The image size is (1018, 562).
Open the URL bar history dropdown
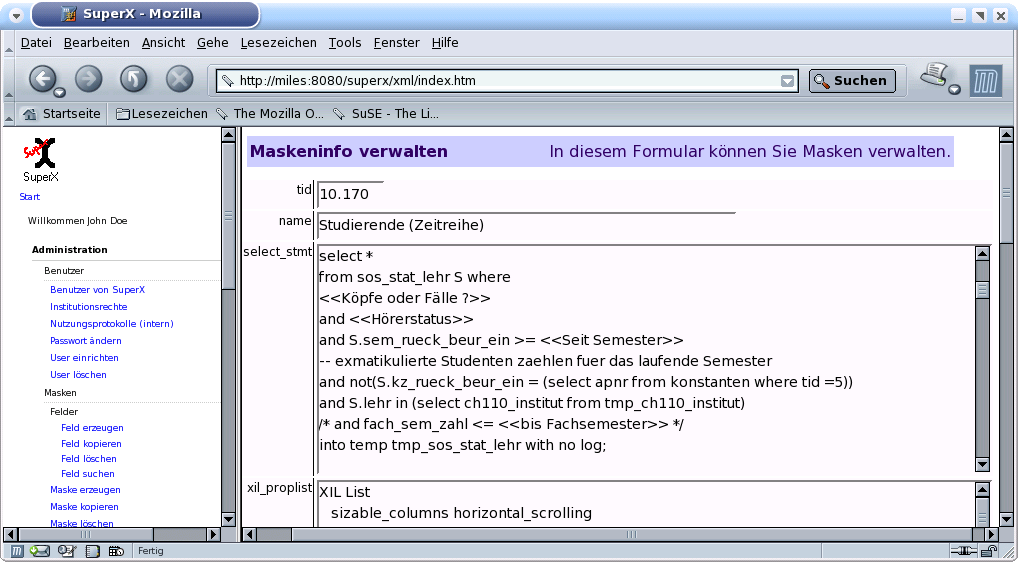[x=787, y=81]
